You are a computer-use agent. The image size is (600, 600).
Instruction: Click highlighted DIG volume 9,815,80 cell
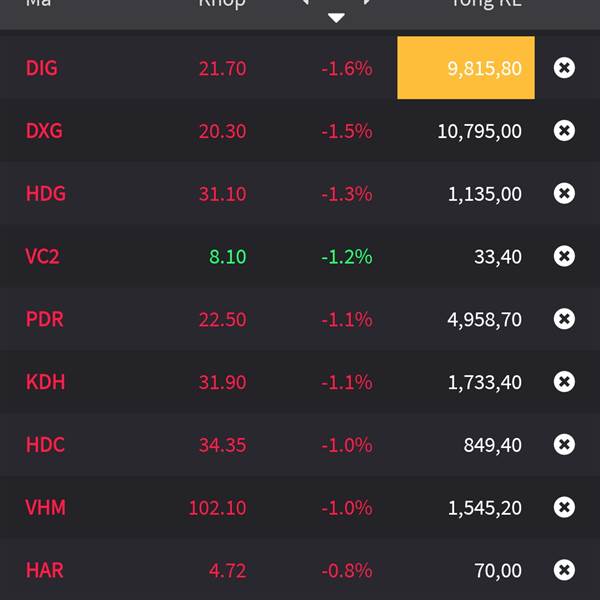(x=466, y=68)
